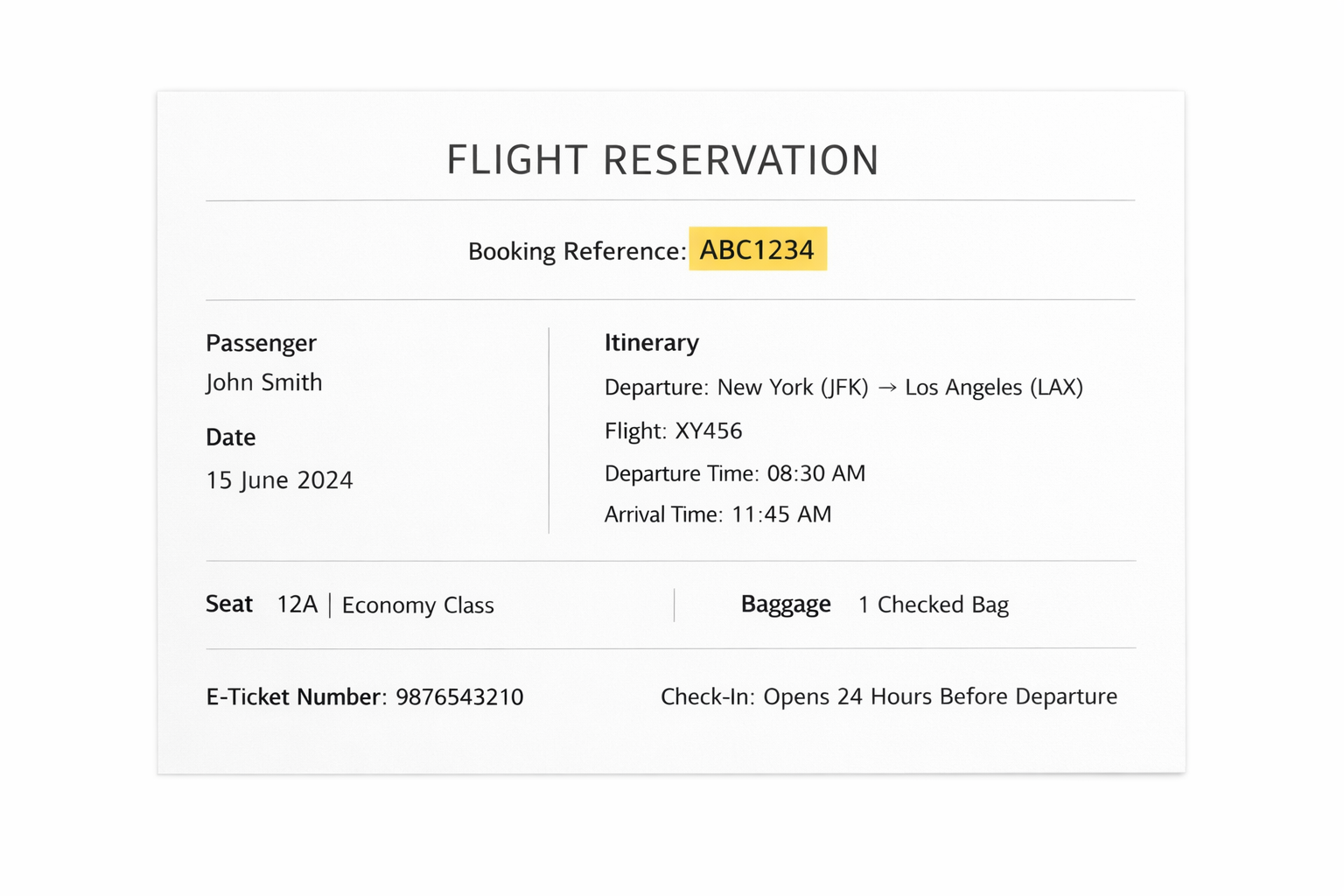Click the New York (JFK) departure city
Viewport: 1344px width, 896px height.
point(793,388)
